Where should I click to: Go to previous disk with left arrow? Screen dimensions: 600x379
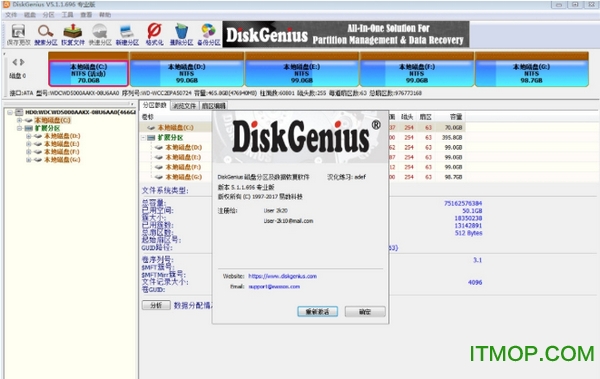click(x=15, y=62)
